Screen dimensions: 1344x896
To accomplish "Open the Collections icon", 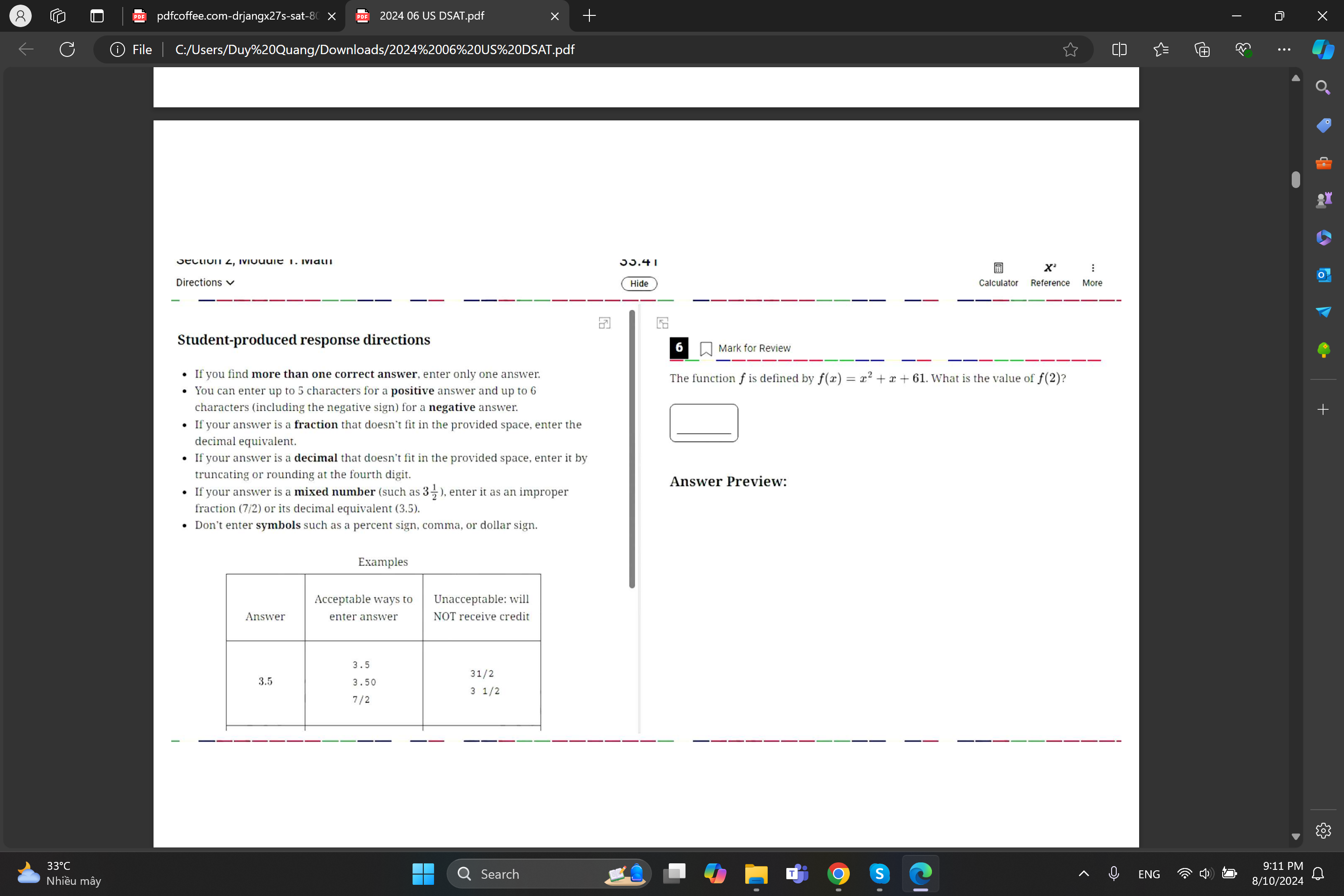I will [1202, 50].
